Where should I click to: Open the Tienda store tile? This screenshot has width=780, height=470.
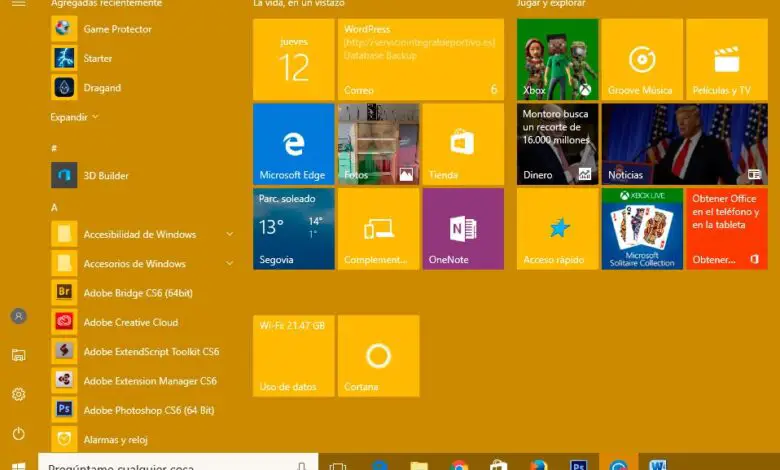pos(463,144)
